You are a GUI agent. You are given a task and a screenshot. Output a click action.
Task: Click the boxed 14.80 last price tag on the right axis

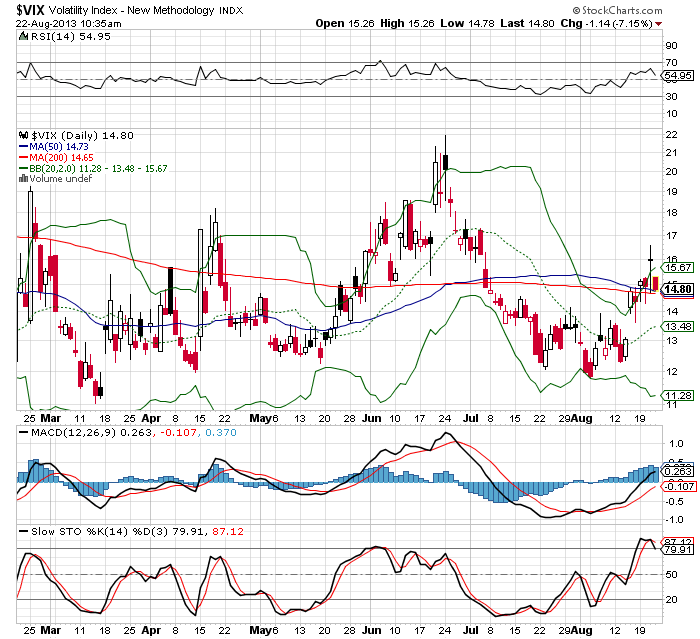pos(679,289)
